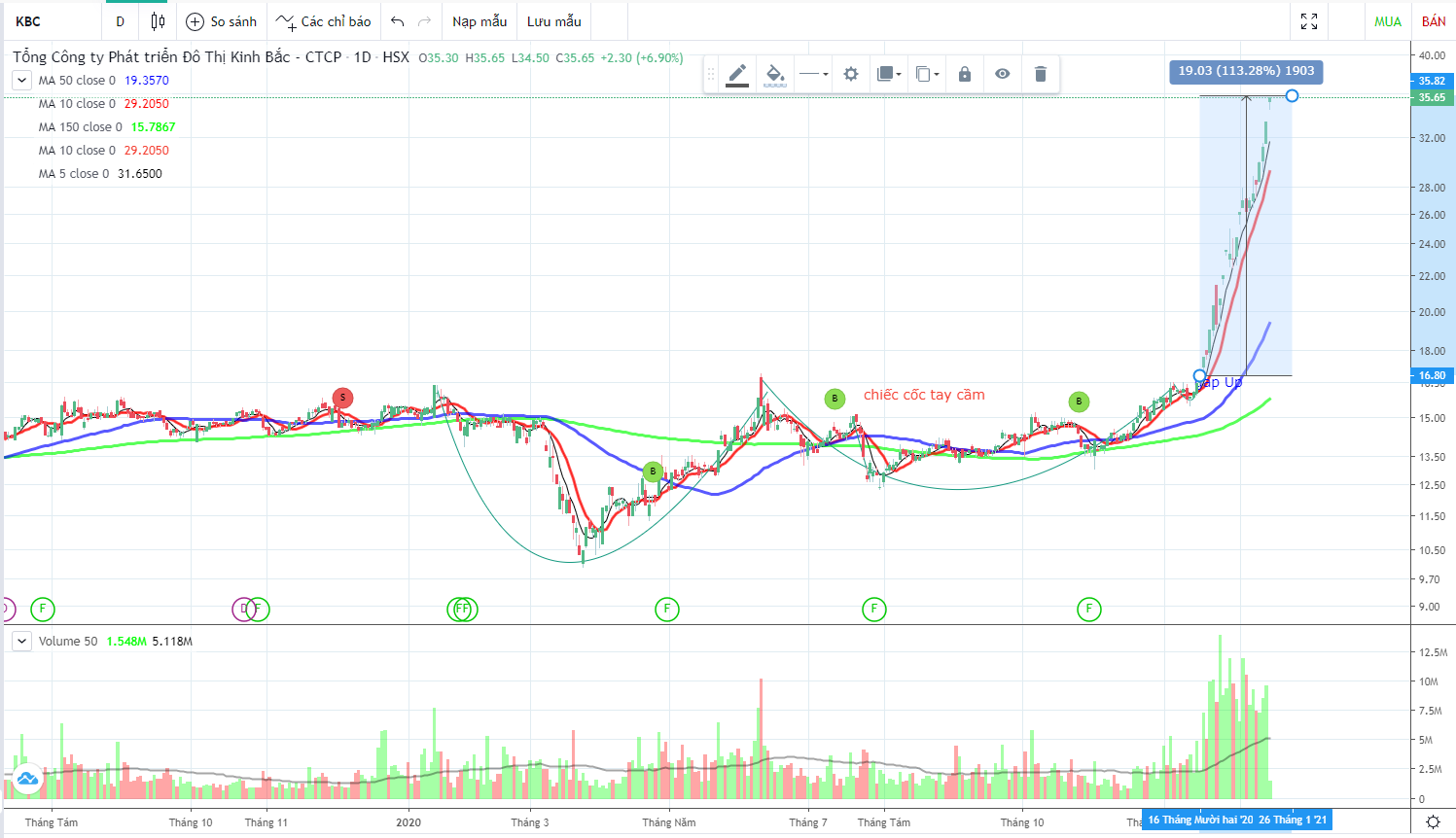
Task: Hide the selected drawing with eye icon
Action: pyautogui.click(x=1002, y=74)
